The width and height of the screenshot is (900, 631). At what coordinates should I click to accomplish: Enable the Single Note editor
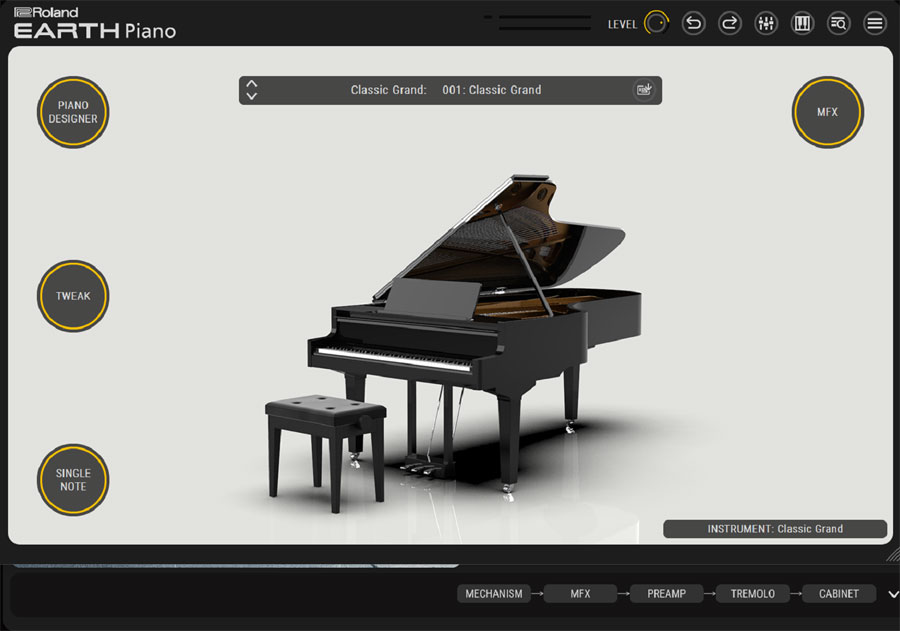pos(72,480)
